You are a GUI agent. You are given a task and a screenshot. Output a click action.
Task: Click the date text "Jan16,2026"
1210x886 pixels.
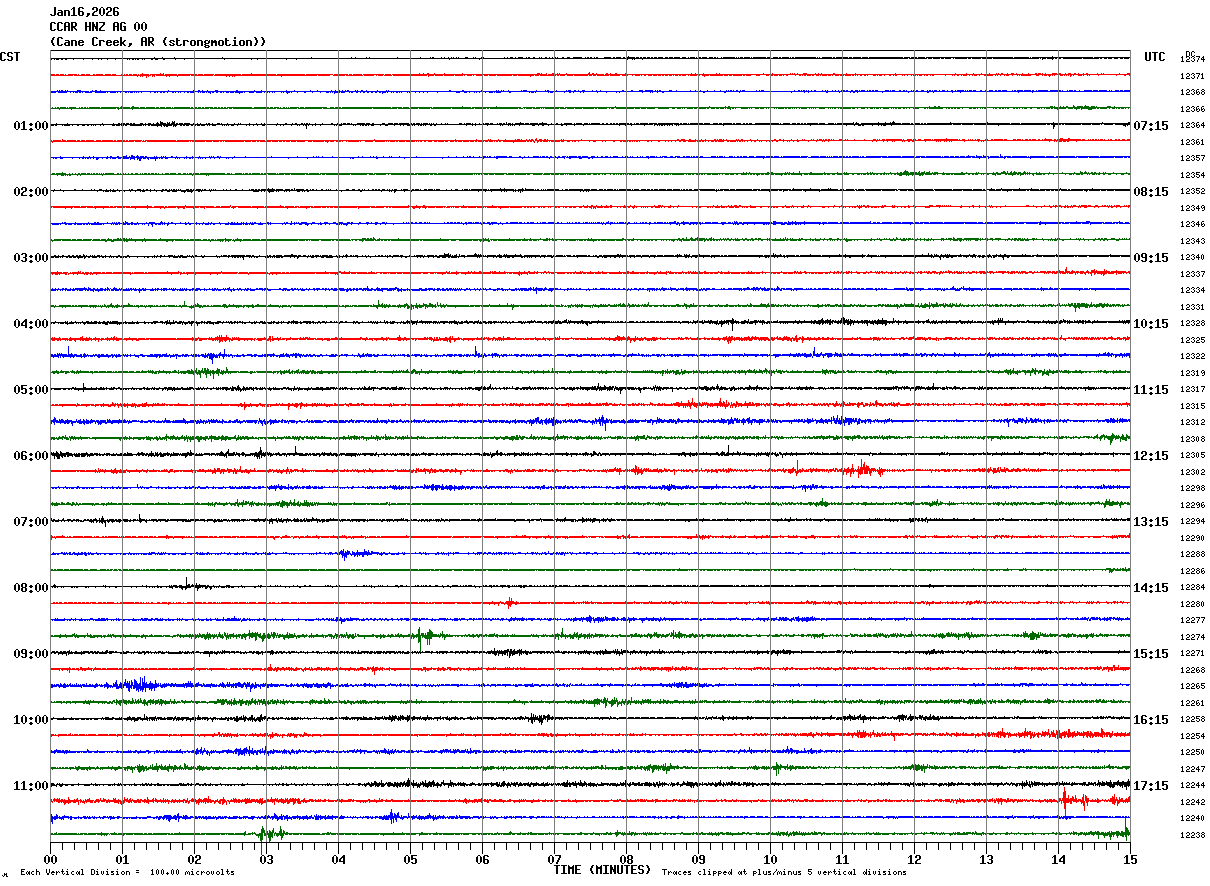pyautogui.click(x=84, y=12)
